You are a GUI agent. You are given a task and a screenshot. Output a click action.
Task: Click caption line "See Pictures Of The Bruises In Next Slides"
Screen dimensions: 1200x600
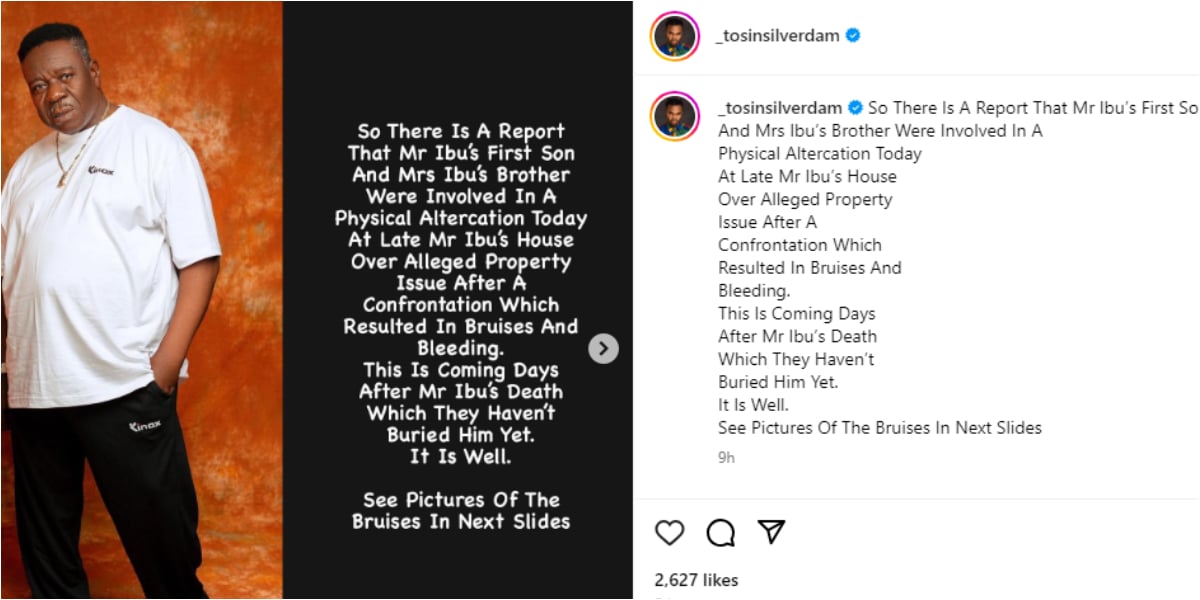point(880,428)
